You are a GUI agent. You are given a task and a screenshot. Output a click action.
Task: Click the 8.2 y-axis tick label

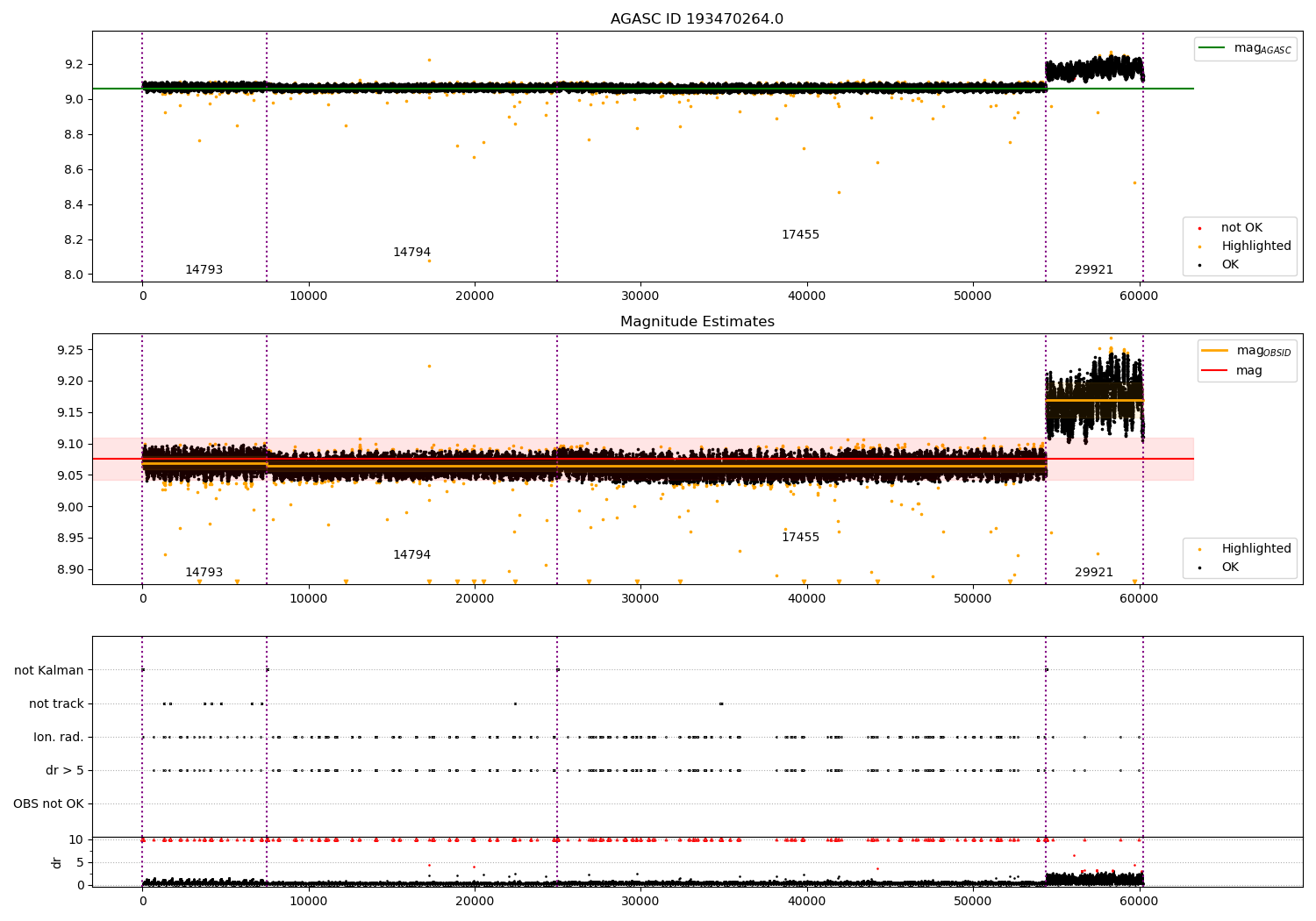[74, 239]
